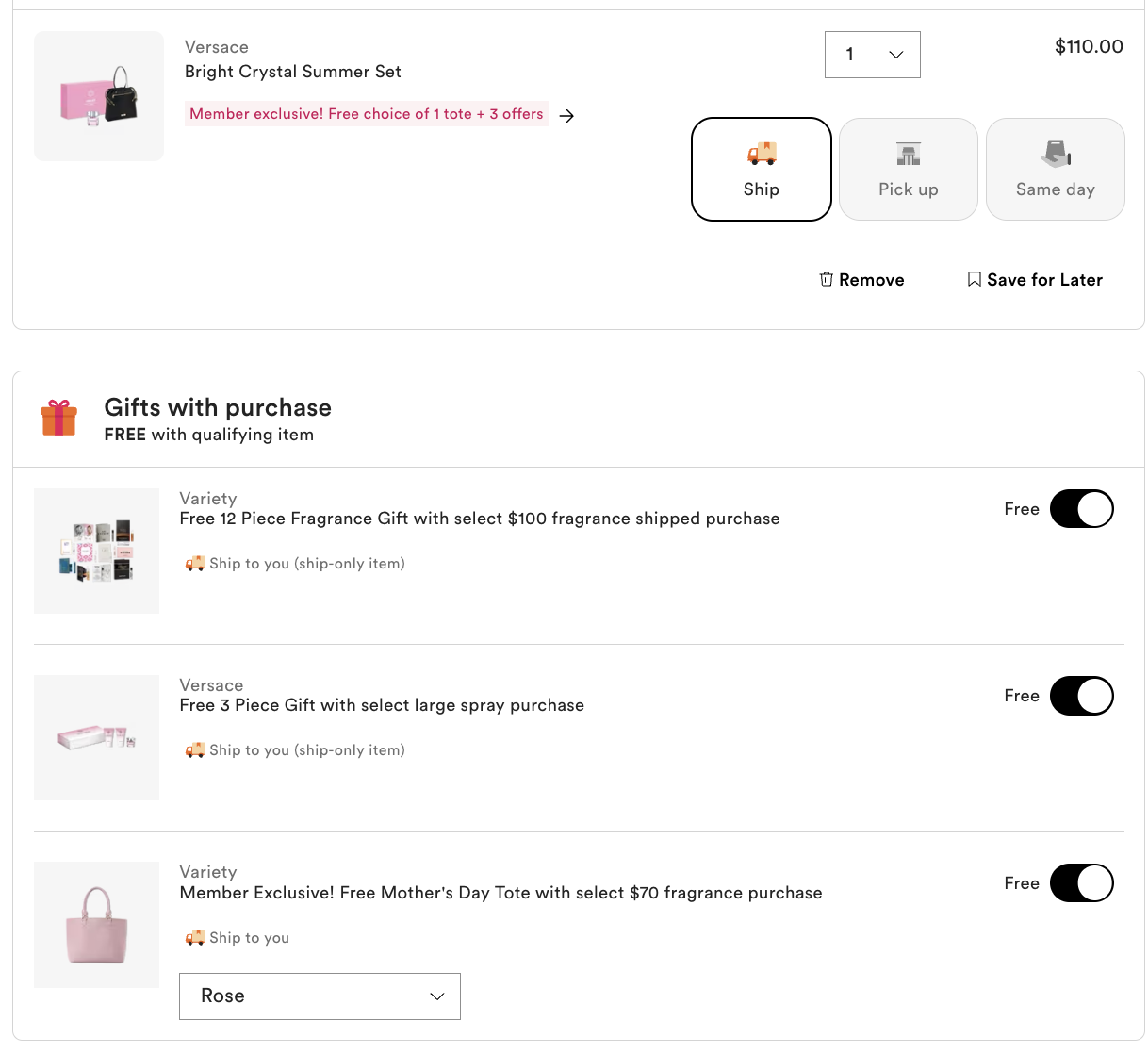This screenshot has height=1054, width=1148.
Task: Open the Rose tote color dropdown
Action: click(320, 996)
